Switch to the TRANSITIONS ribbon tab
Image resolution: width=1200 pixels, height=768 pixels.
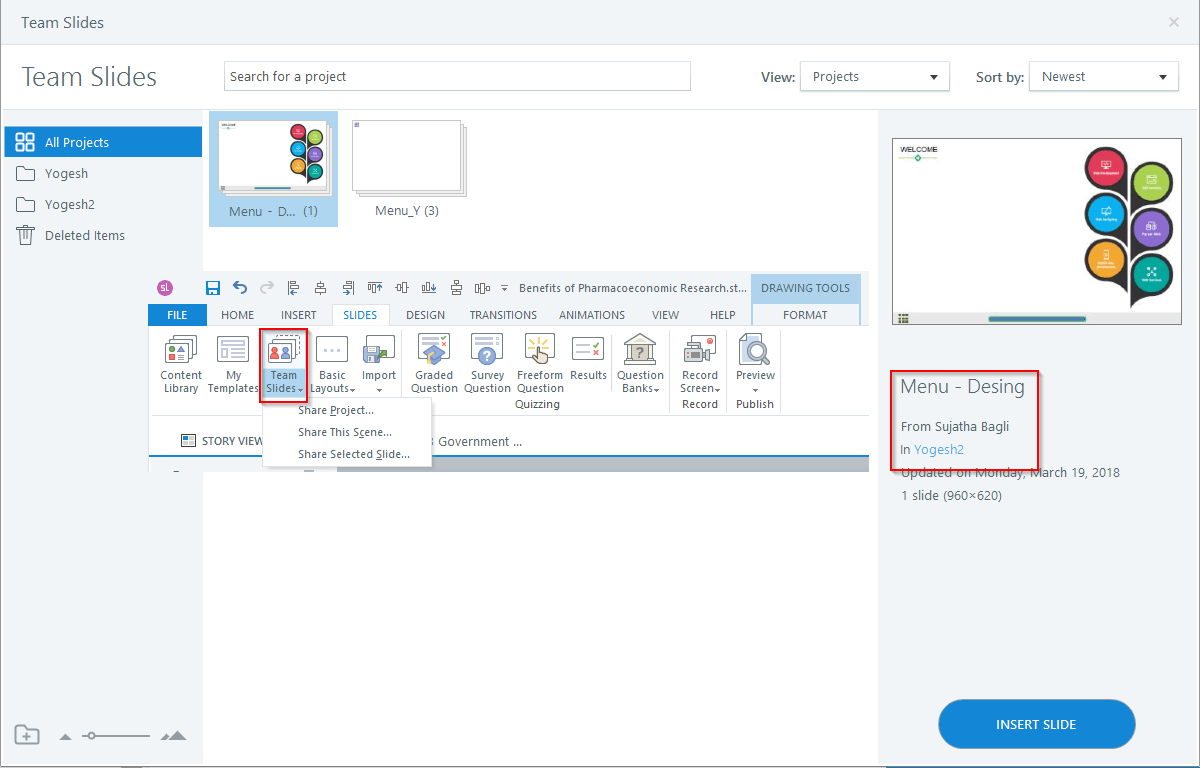tap(503, 314)
